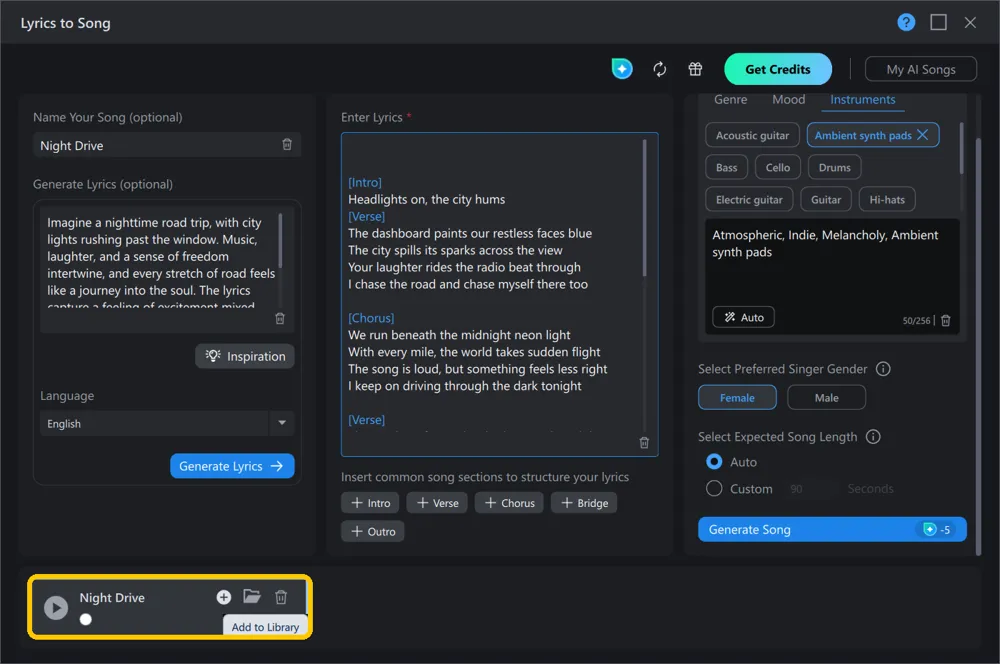Viewport: 1000px width, 664px height.
Task: Maximize the Lyrics to Song window
Action: pos(938,22)
